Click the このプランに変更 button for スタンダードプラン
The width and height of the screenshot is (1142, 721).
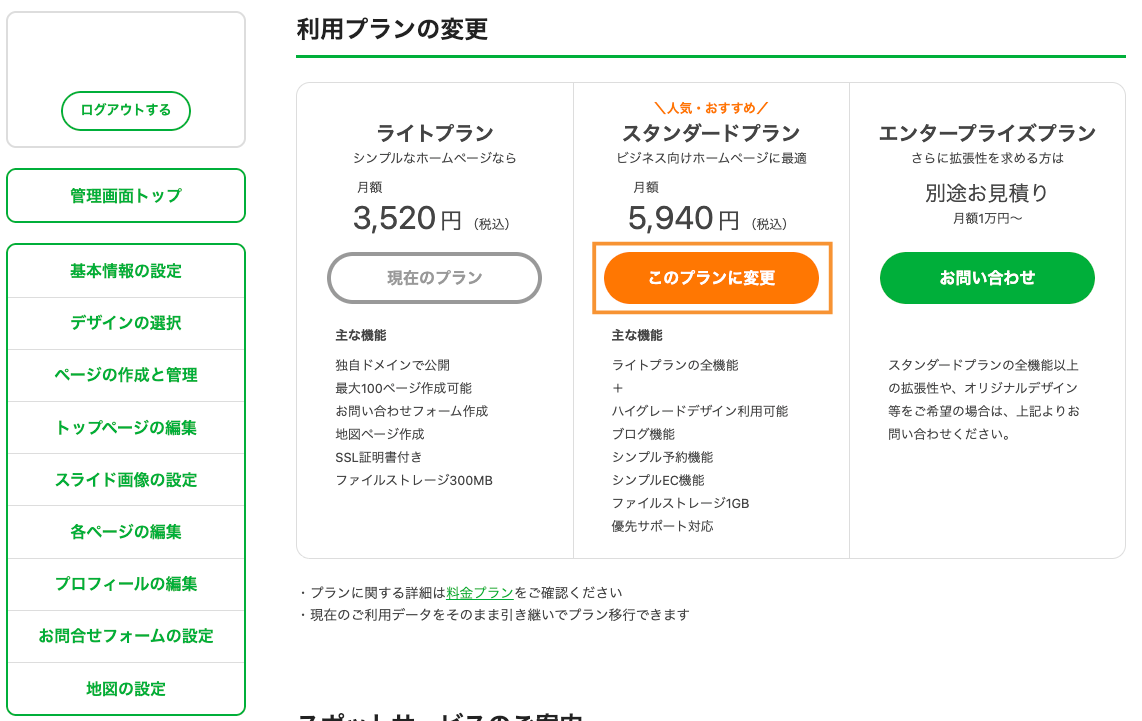pos(711,278)
